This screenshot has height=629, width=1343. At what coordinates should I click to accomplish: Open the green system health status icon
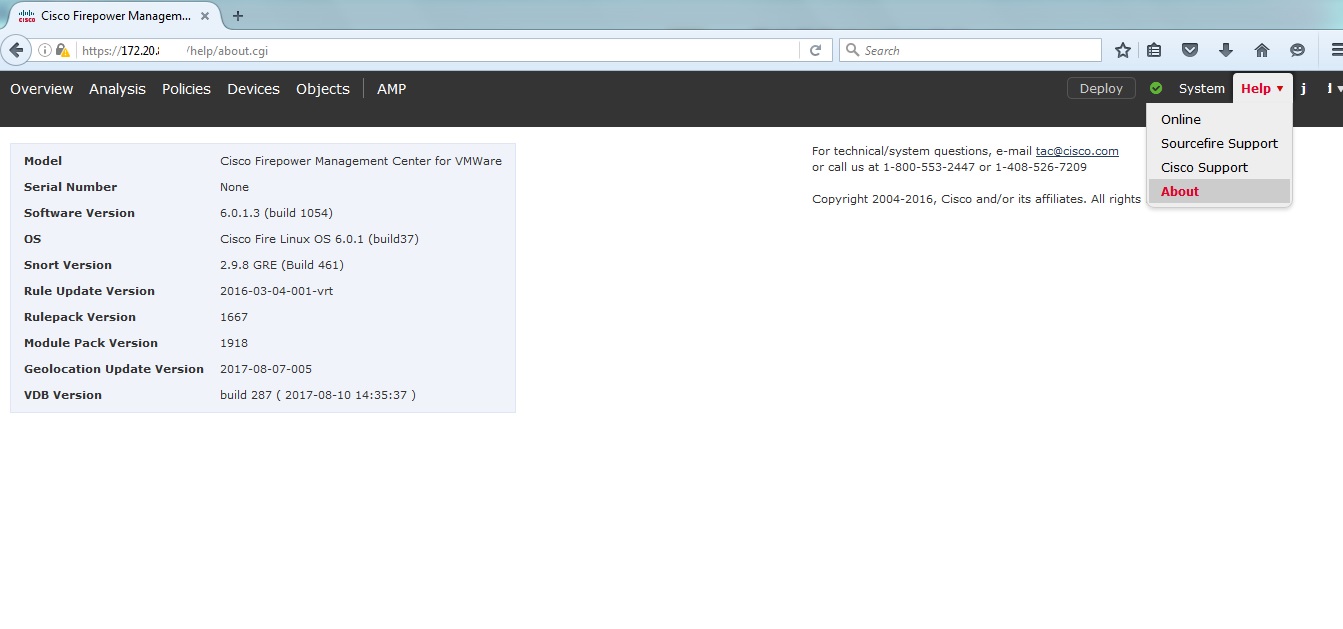click(x=1156, y=88)
